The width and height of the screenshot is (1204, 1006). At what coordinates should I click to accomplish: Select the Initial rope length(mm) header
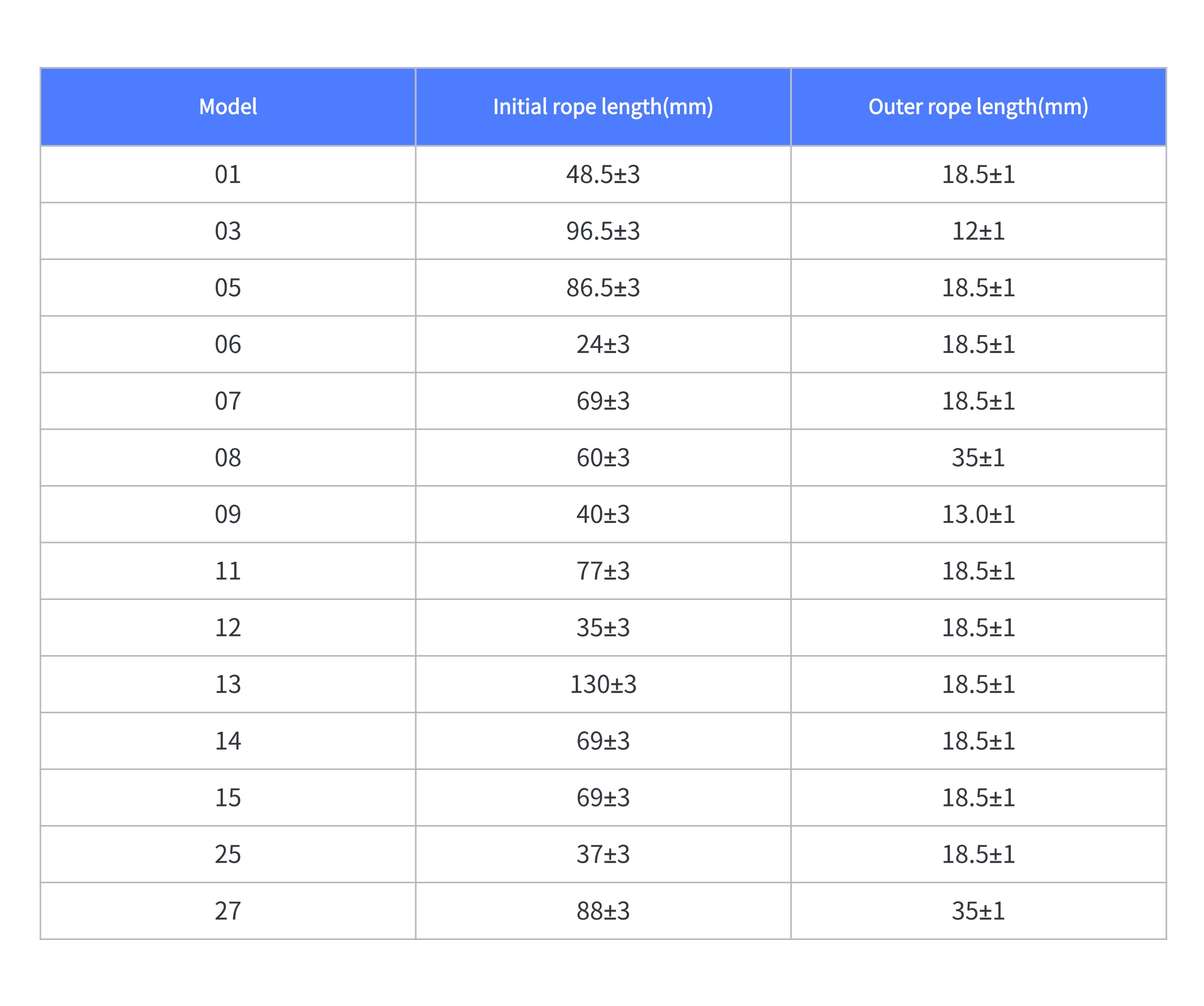coord(603,106)
